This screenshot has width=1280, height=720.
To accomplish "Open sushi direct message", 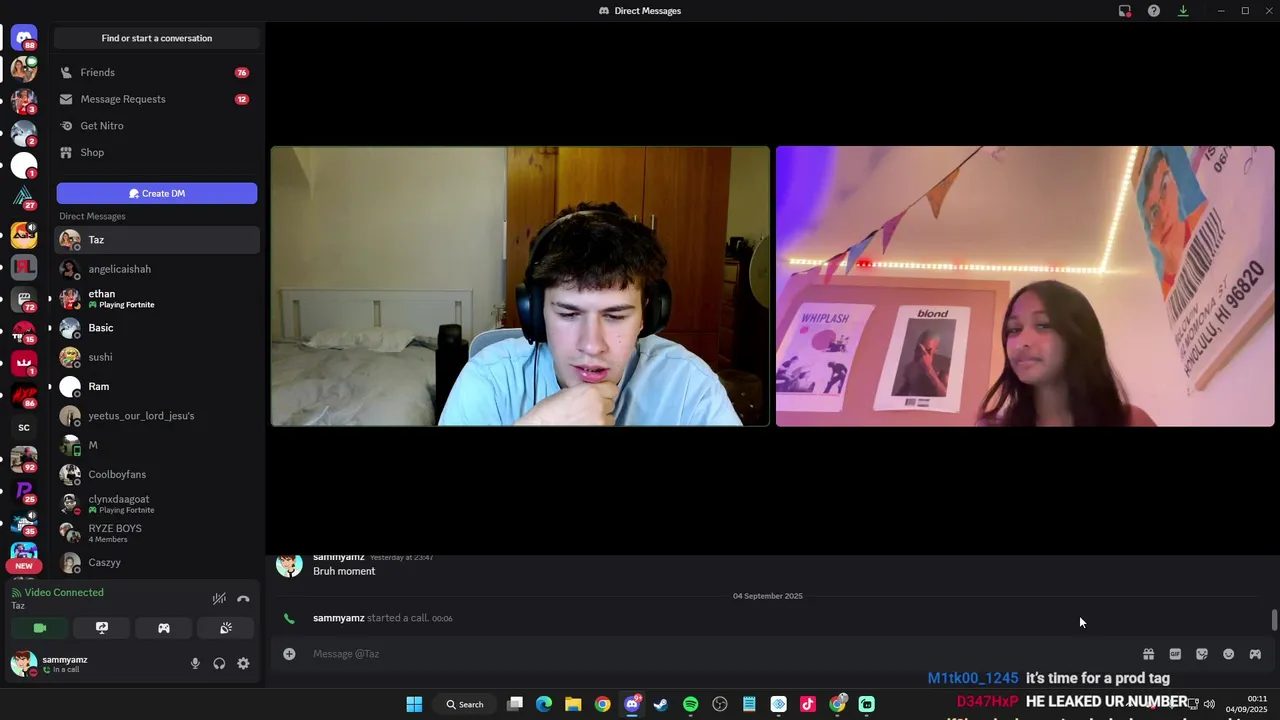I will 157,357.
